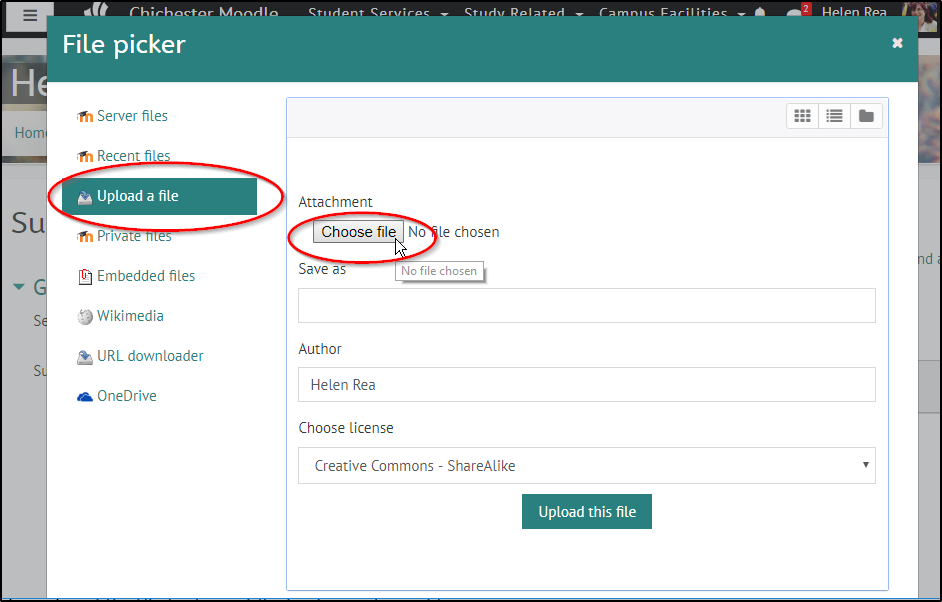The image size is (942, 602).
Task: Switch to list display view
Action: pos(834,115)
